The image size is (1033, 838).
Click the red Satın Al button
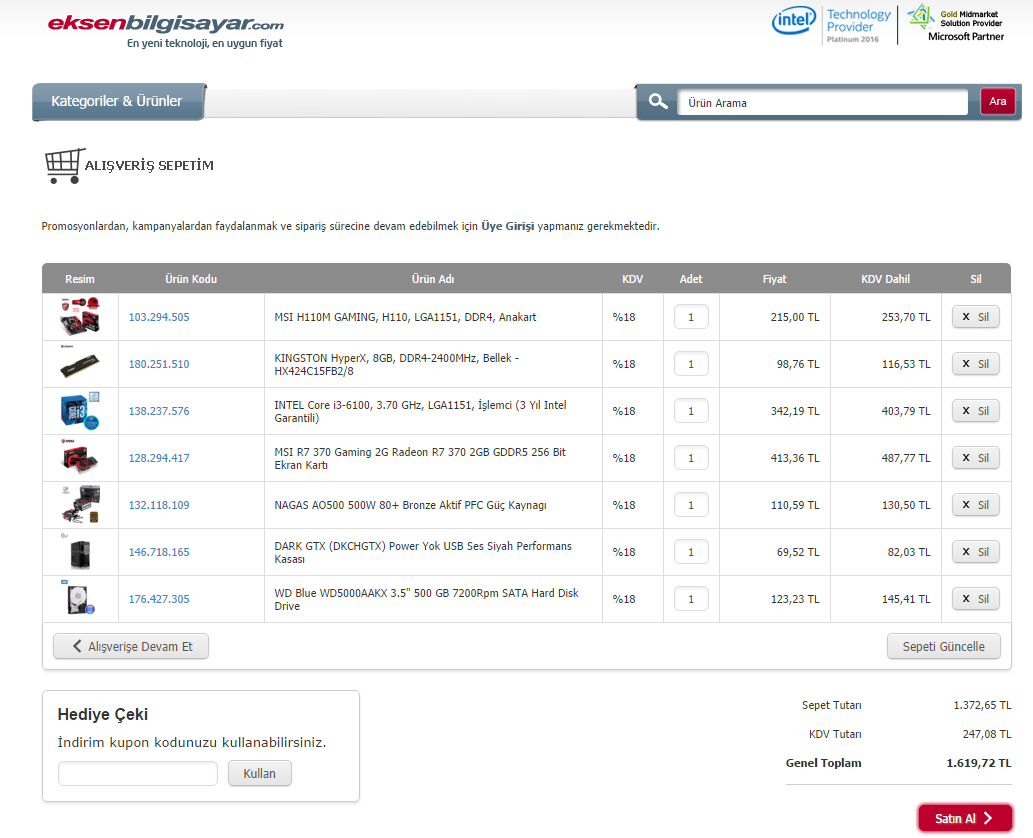(965, 818)
